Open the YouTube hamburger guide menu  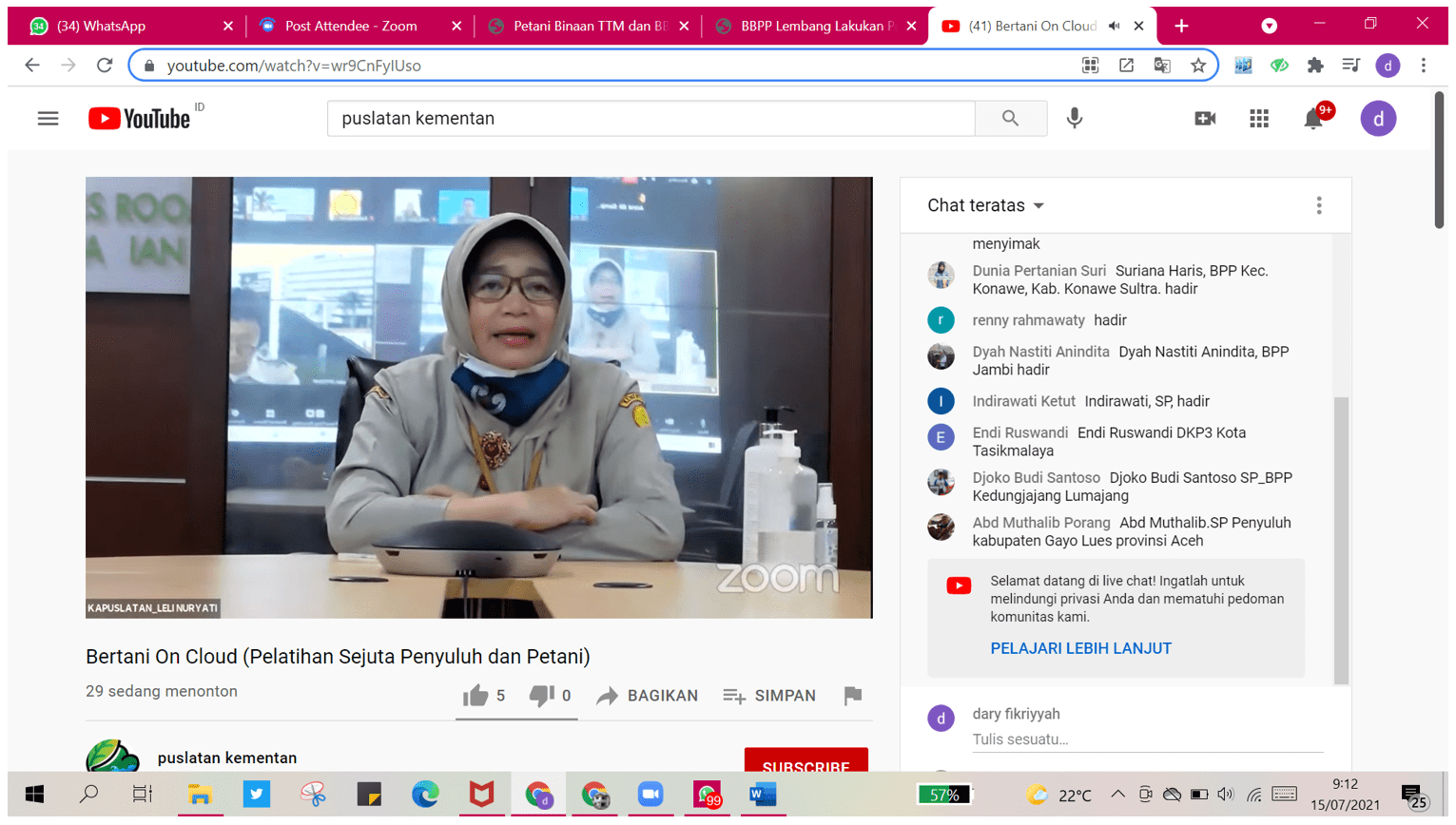48,119
